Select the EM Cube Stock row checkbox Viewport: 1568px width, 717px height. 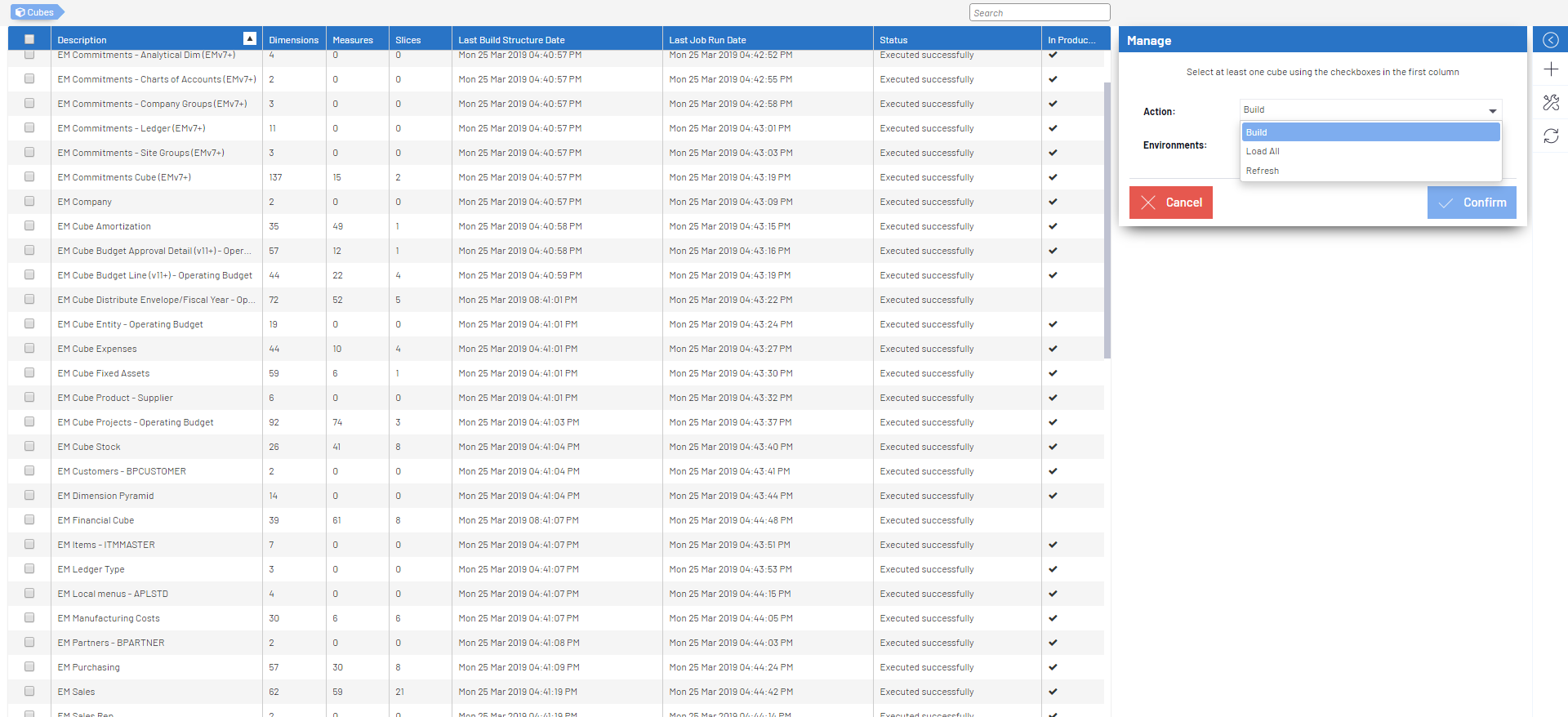(29, 447)
